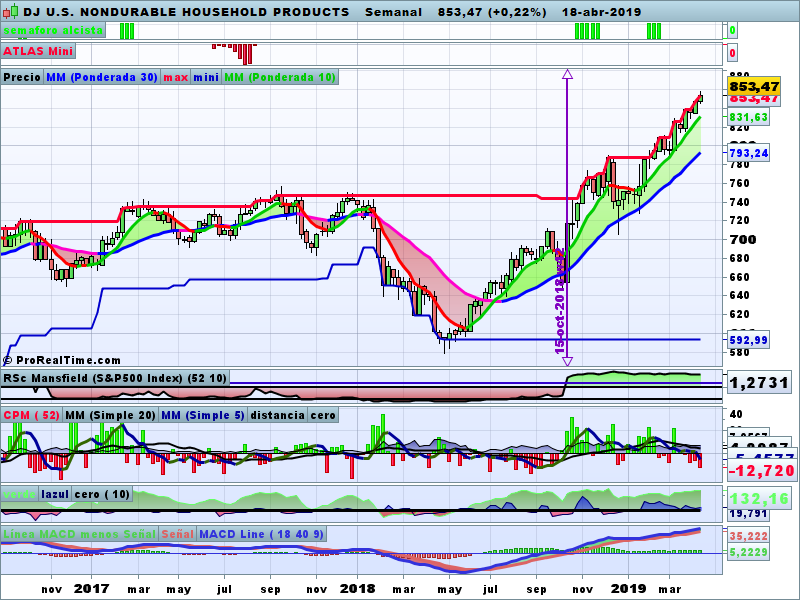Click the '640' price axis label
Screen dimensions: 800x600
point(739,295)
